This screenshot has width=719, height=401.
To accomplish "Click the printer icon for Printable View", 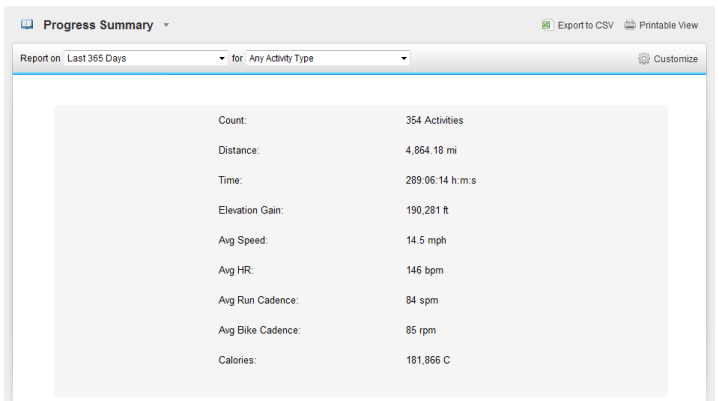I will point(630,25).
